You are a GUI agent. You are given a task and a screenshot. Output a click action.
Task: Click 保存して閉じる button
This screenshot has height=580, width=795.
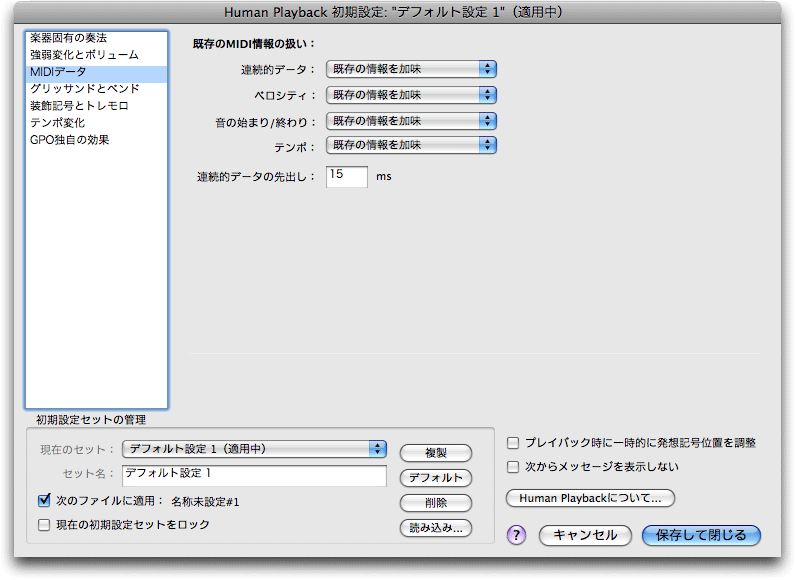(x=701, y=535)
